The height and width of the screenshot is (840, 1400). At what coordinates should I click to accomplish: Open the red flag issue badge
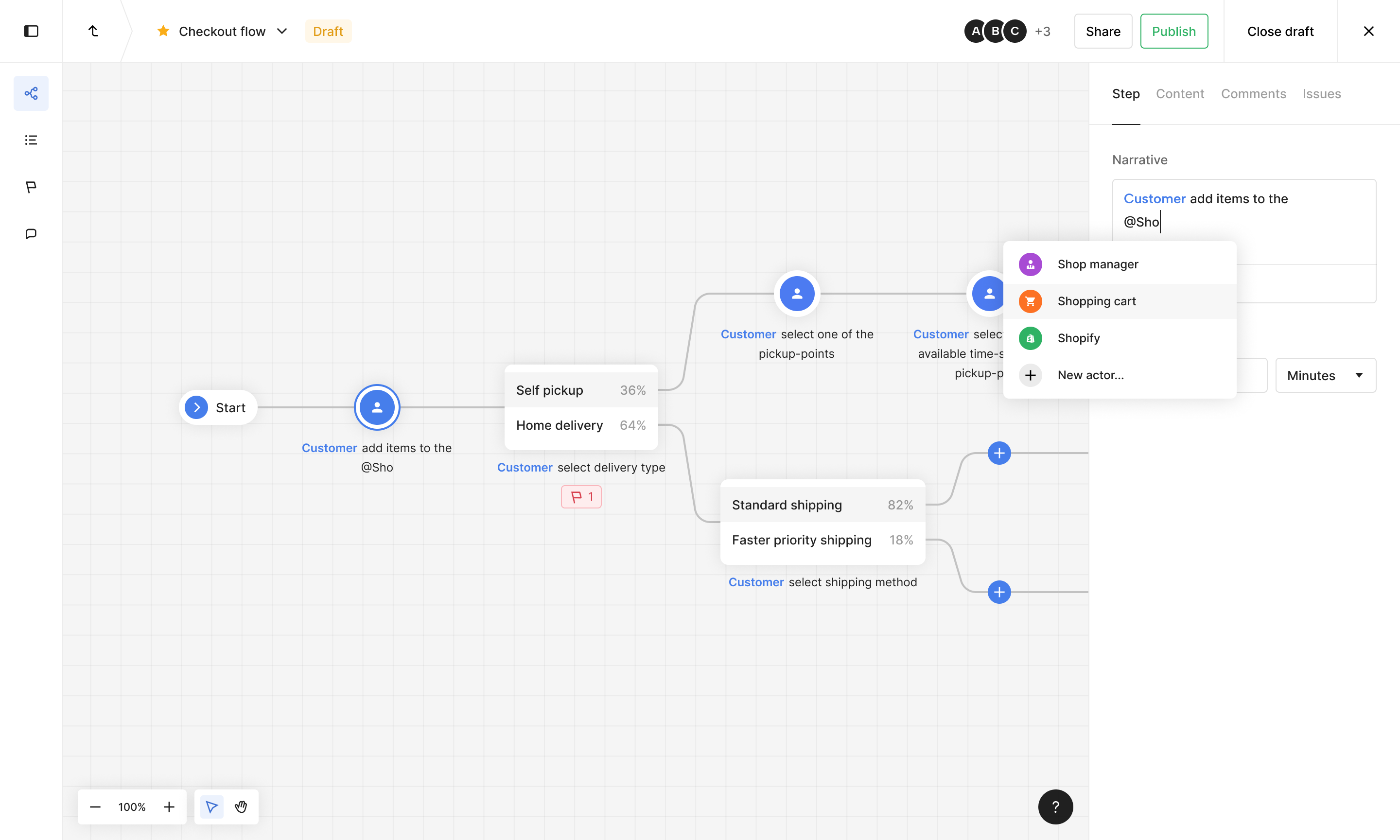pos(581,497)
